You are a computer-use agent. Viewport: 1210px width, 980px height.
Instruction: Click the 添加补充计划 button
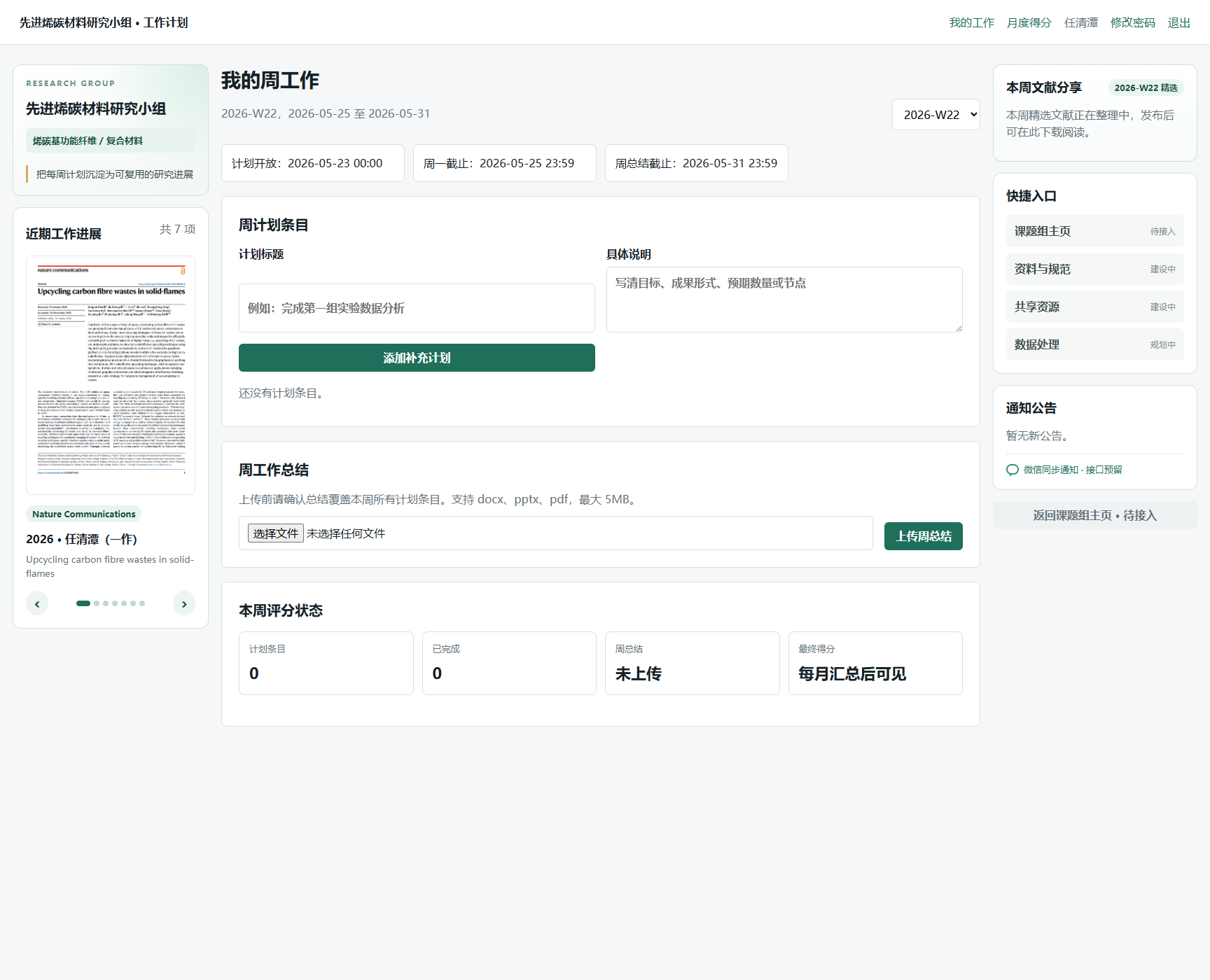417,358
